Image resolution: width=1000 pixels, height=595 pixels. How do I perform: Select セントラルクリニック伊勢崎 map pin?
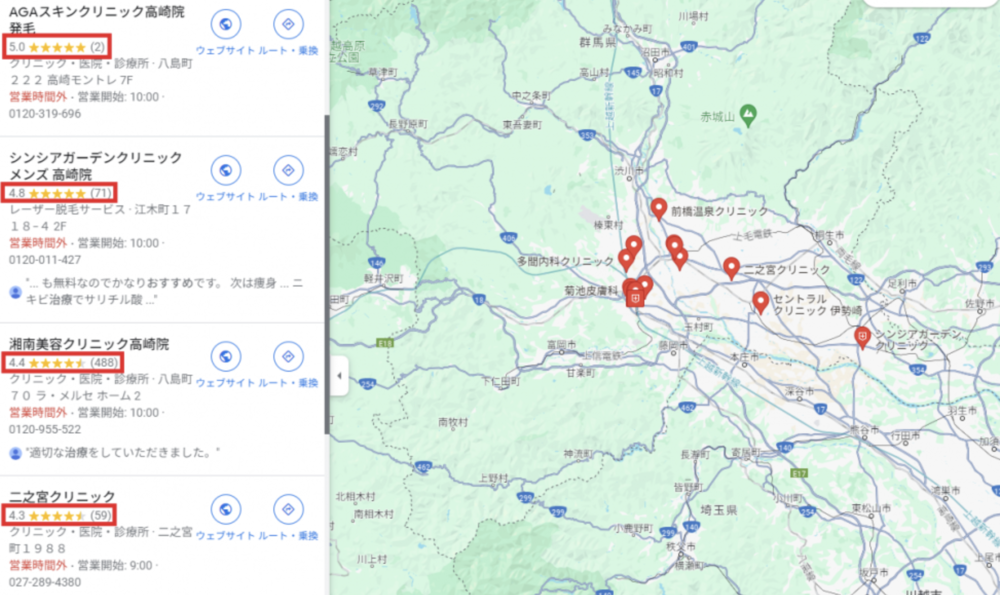click(x=760, y=302)
